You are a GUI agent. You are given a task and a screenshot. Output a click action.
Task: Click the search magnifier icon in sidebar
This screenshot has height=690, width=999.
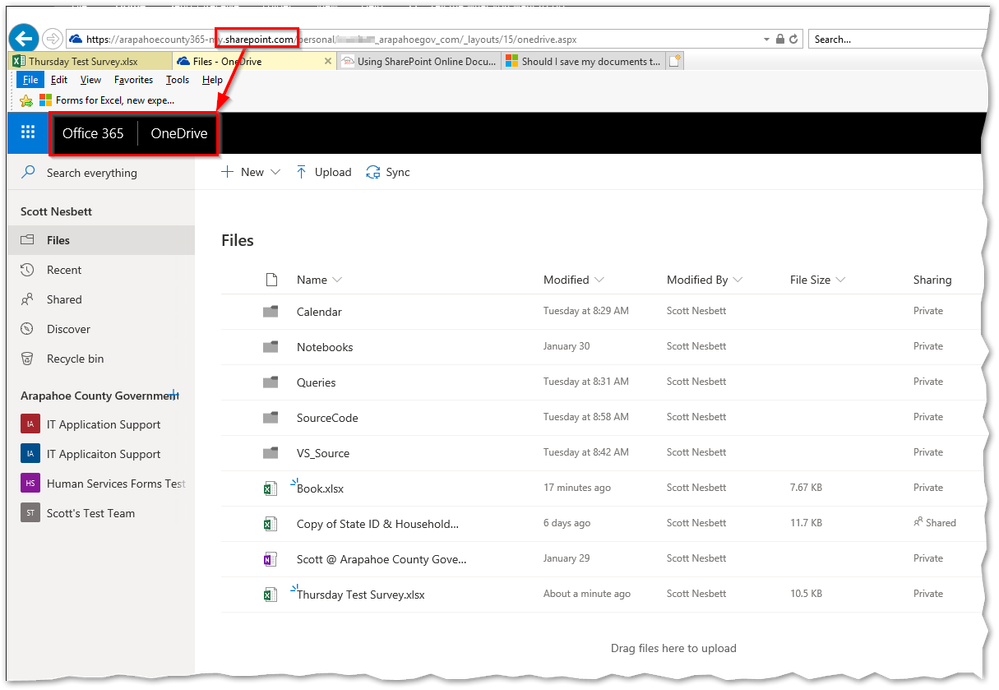[x=28, y=172]
